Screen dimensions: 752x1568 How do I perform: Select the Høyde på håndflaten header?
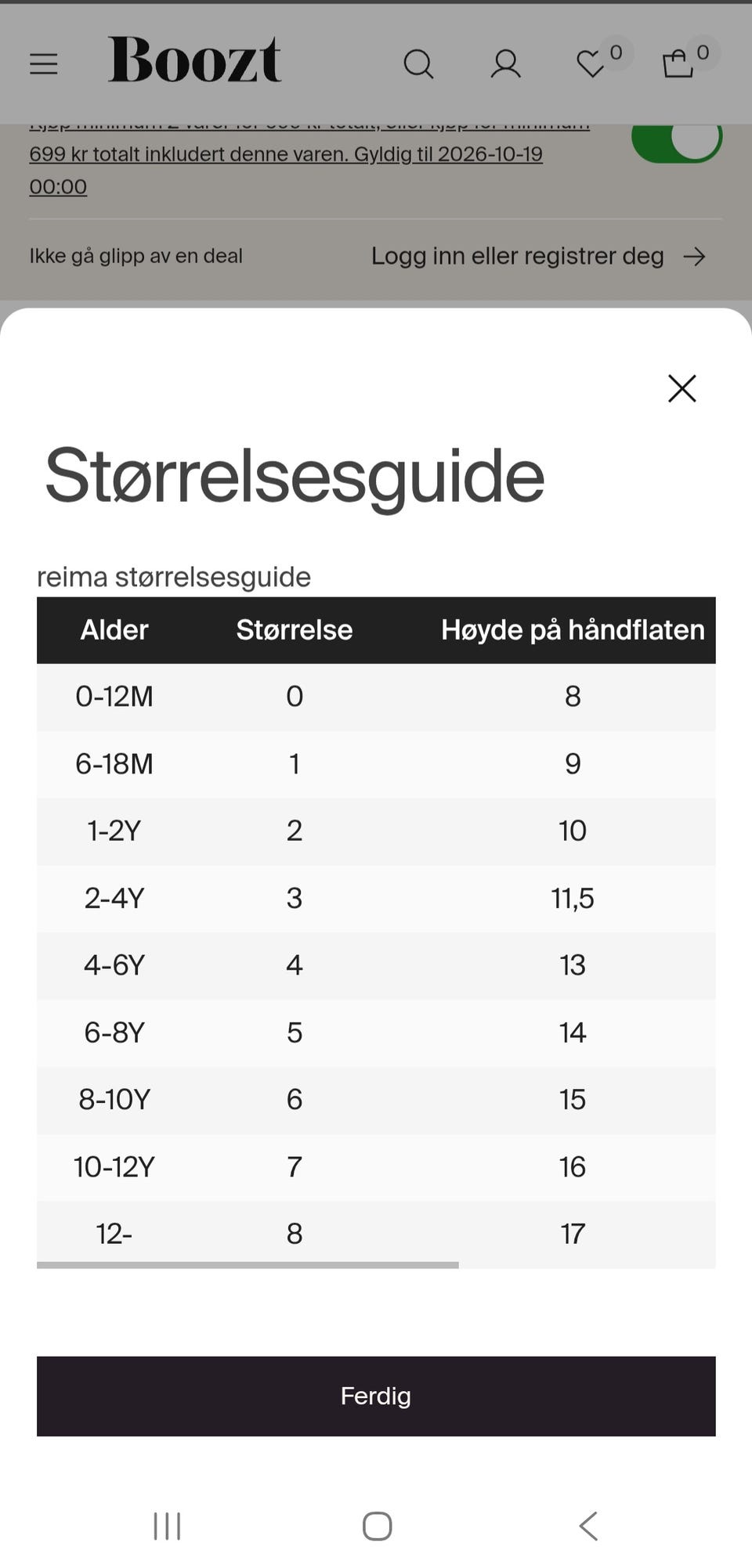[x=573, y=630]
